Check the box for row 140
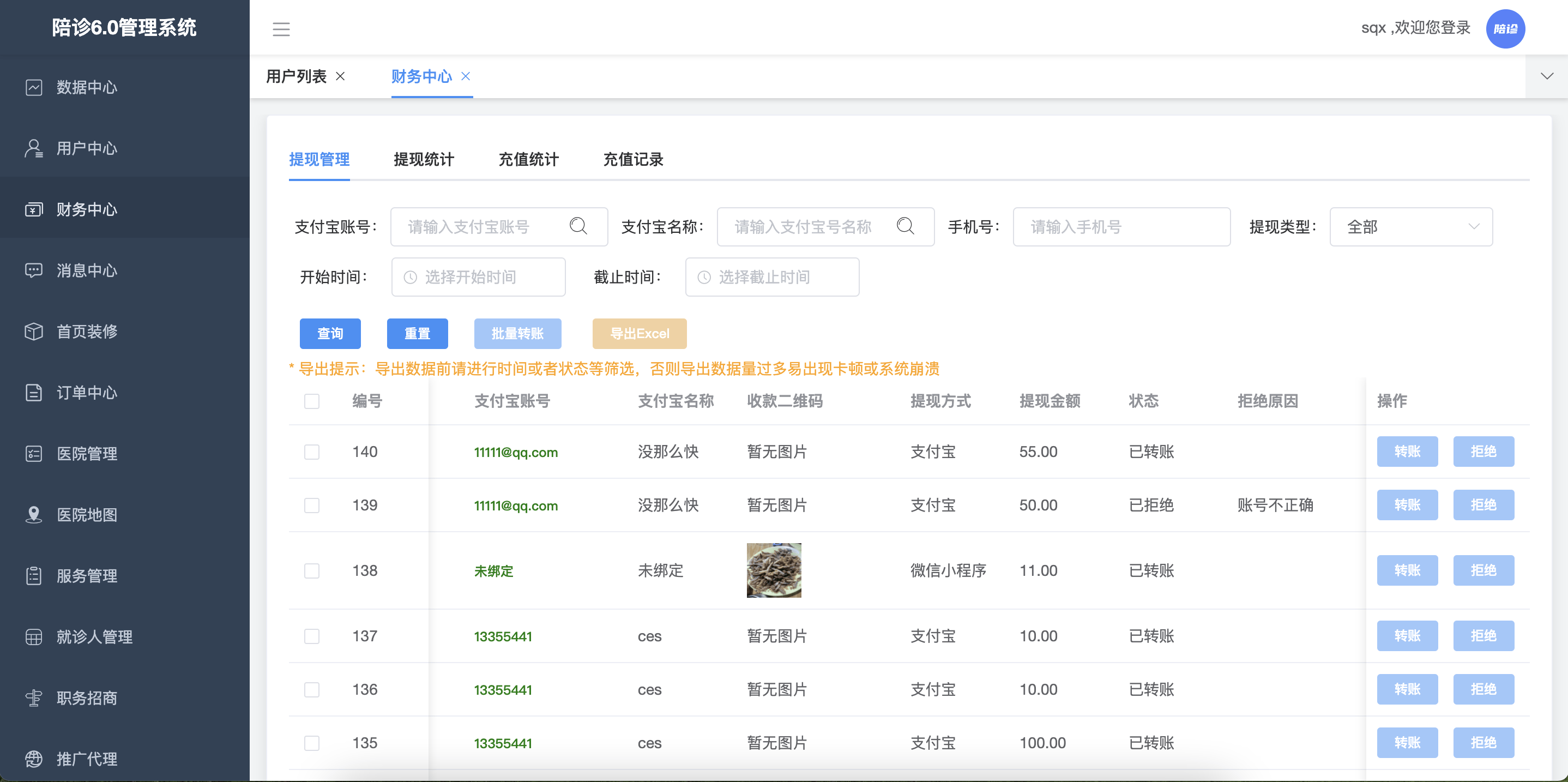The height and width of the screenshot is (782, 1568). pos(312,452)
